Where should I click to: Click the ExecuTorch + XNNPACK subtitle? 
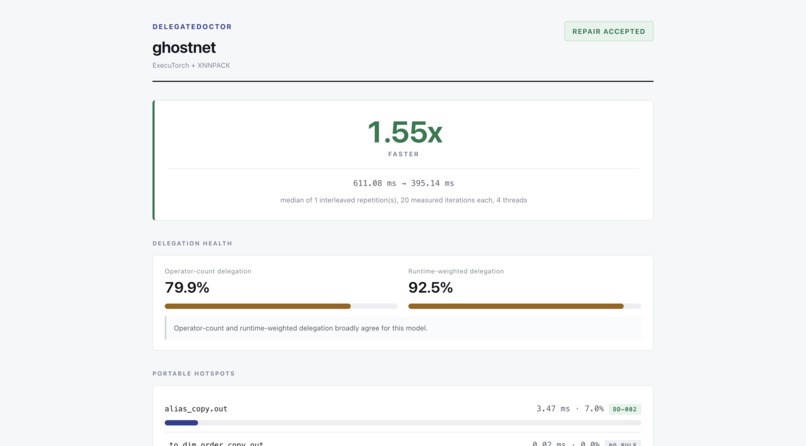pos(191,65)
